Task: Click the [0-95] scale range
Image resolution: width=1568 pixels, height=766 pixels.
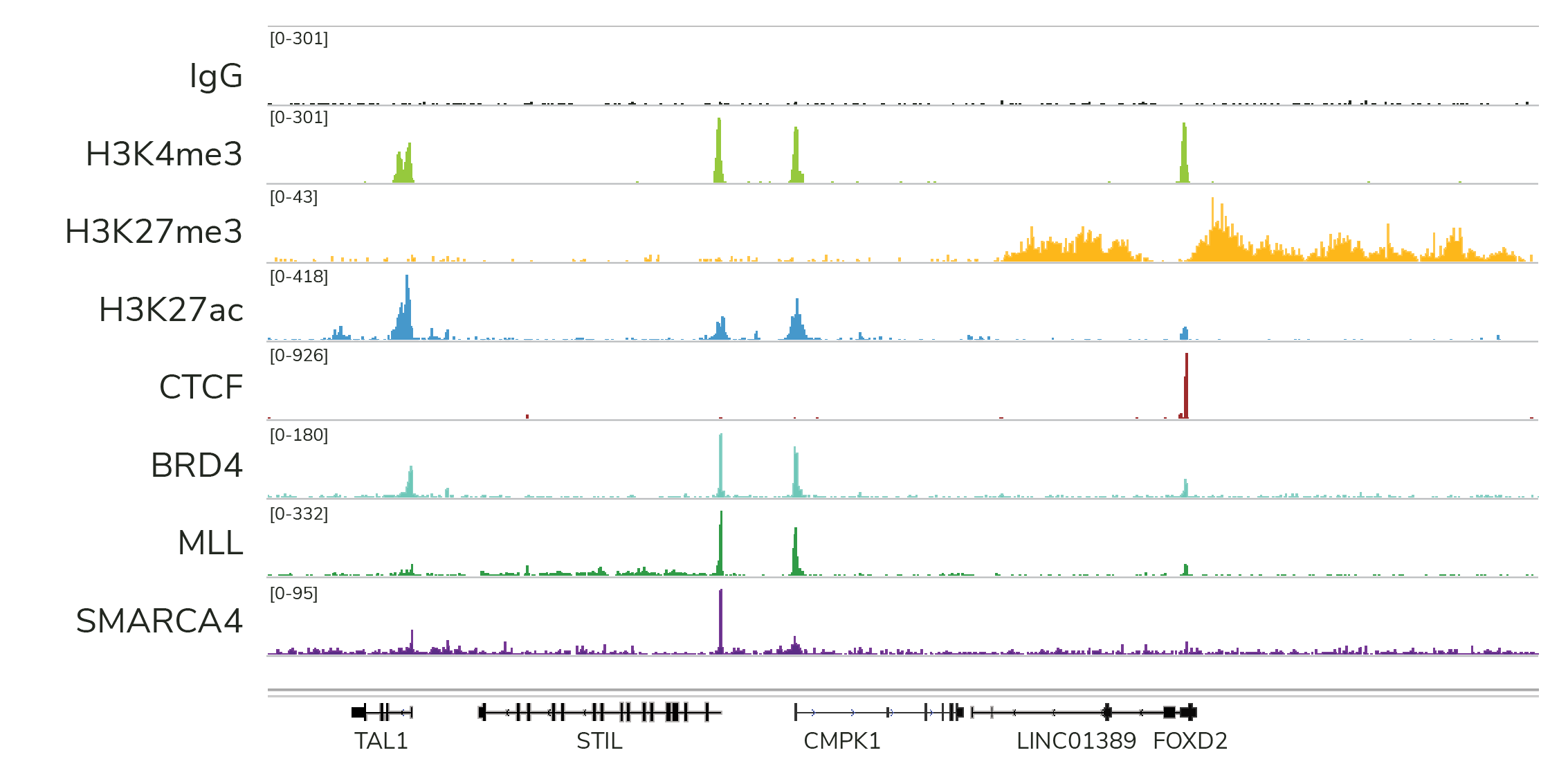Action: coord(293,594)
